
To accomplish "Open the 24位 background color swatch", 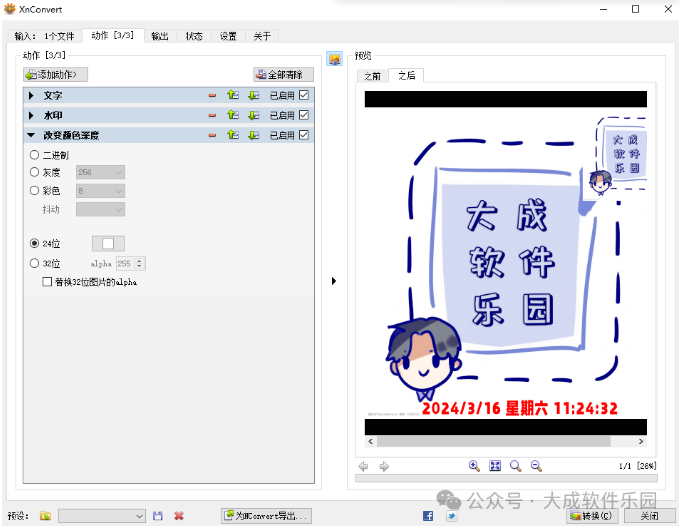I will pos(108,244).
